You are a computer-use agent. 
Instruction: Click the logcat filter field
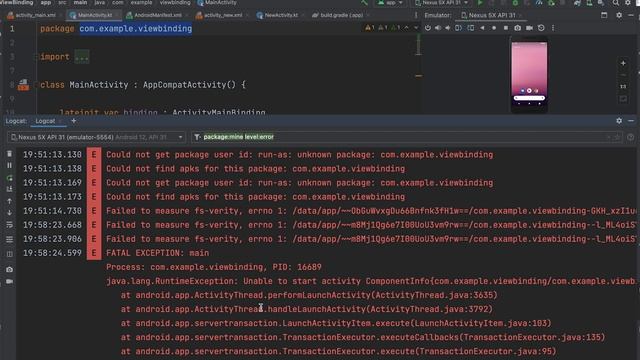(x=408, y=137)
